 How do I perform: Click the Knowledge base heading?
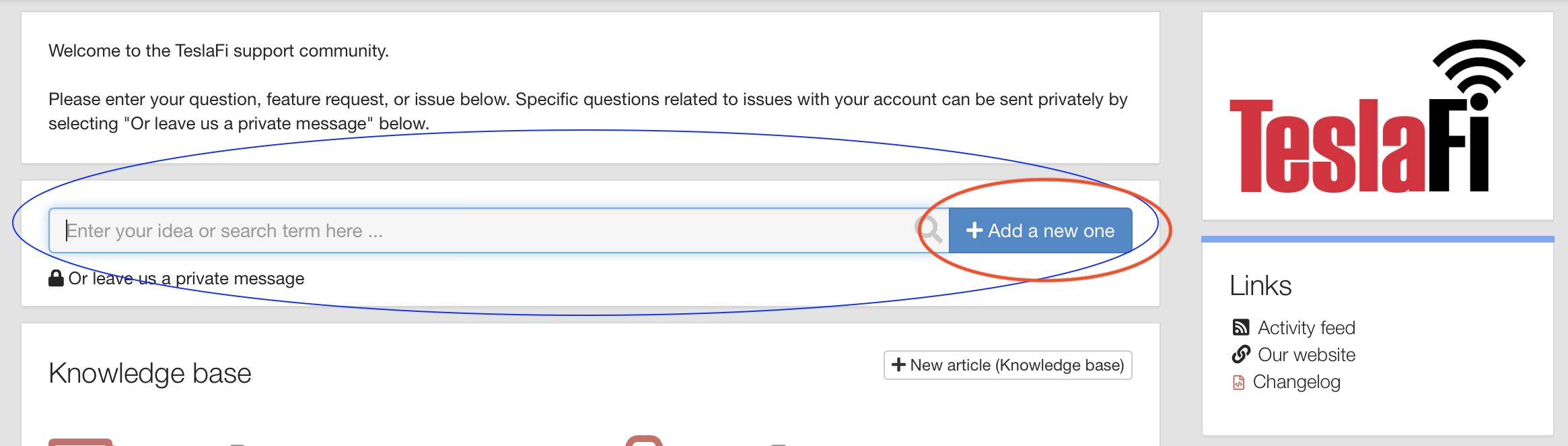pyautogui.click(x=150, y=373)
